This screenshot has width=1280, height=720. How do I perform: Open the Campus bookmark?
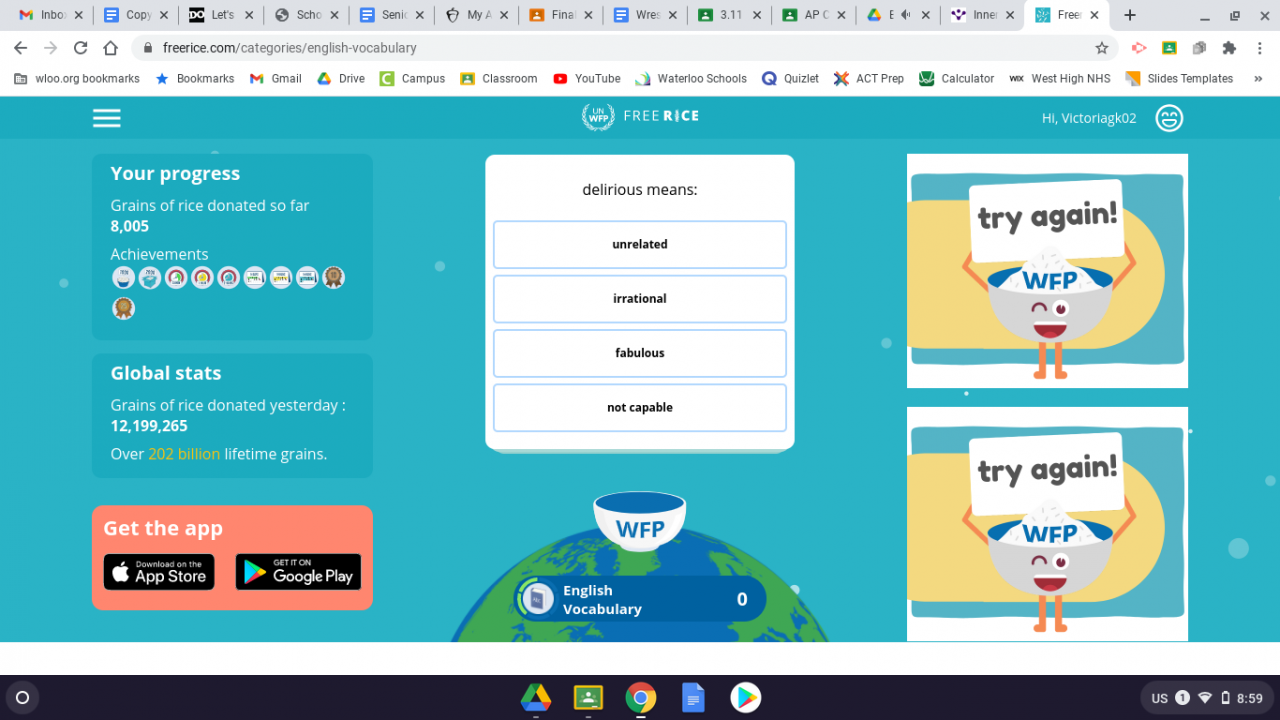(x=412, y=78)
